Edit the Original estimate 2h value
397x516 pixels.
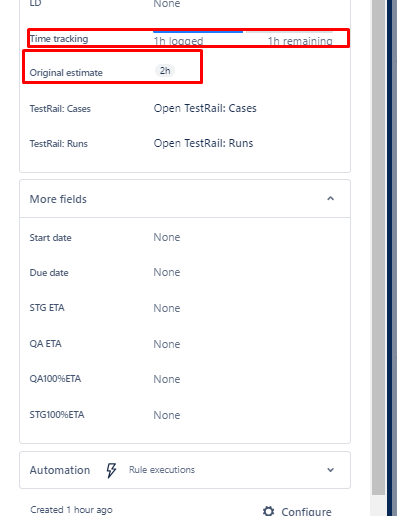(165, 71)
